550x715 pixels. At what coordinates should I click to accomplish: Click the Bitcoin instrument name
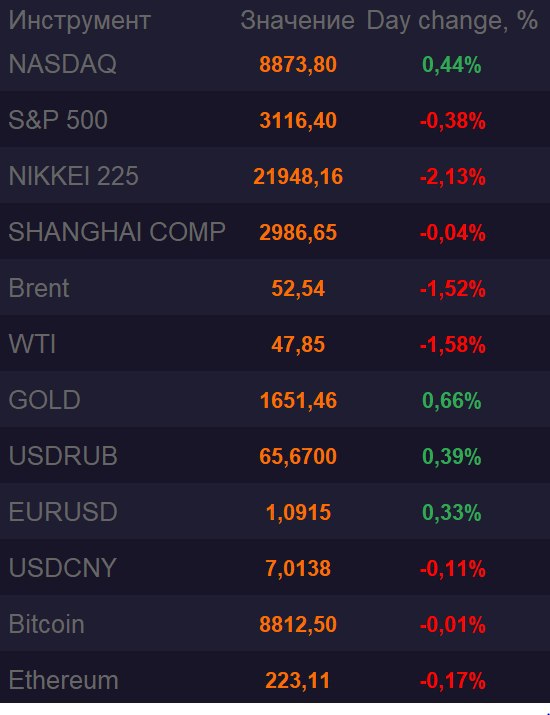pos(47,624)
